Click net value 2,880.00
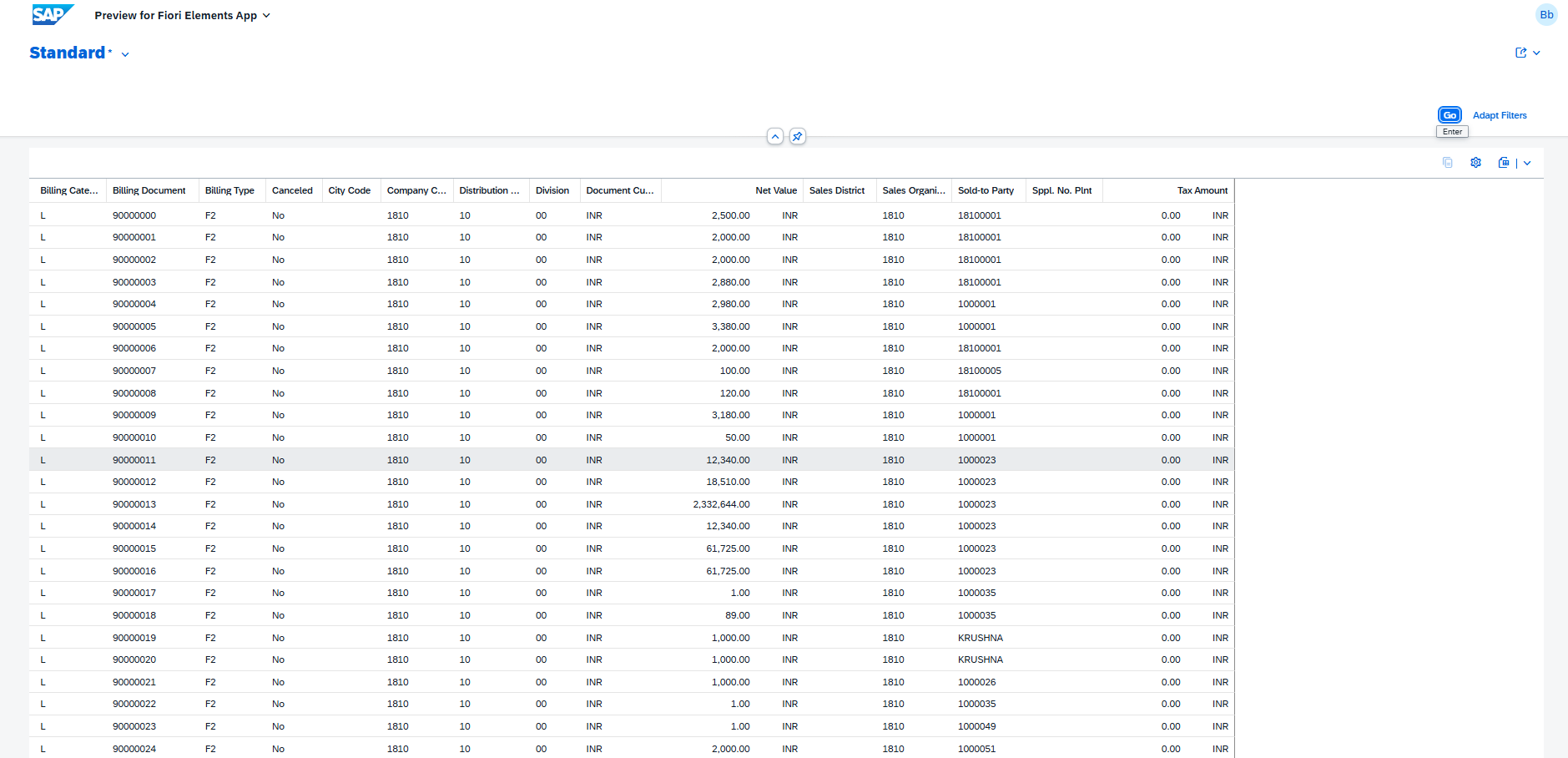Screen dimensions: 1568x758 point(730,282)
